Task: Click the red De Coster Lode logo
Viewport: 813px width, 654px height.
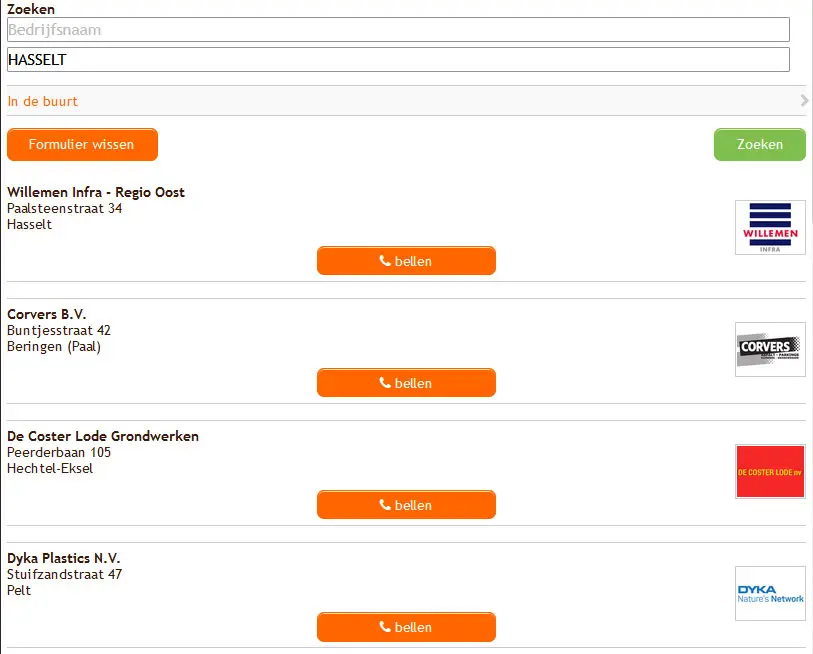Action: [x=770, y=471]
